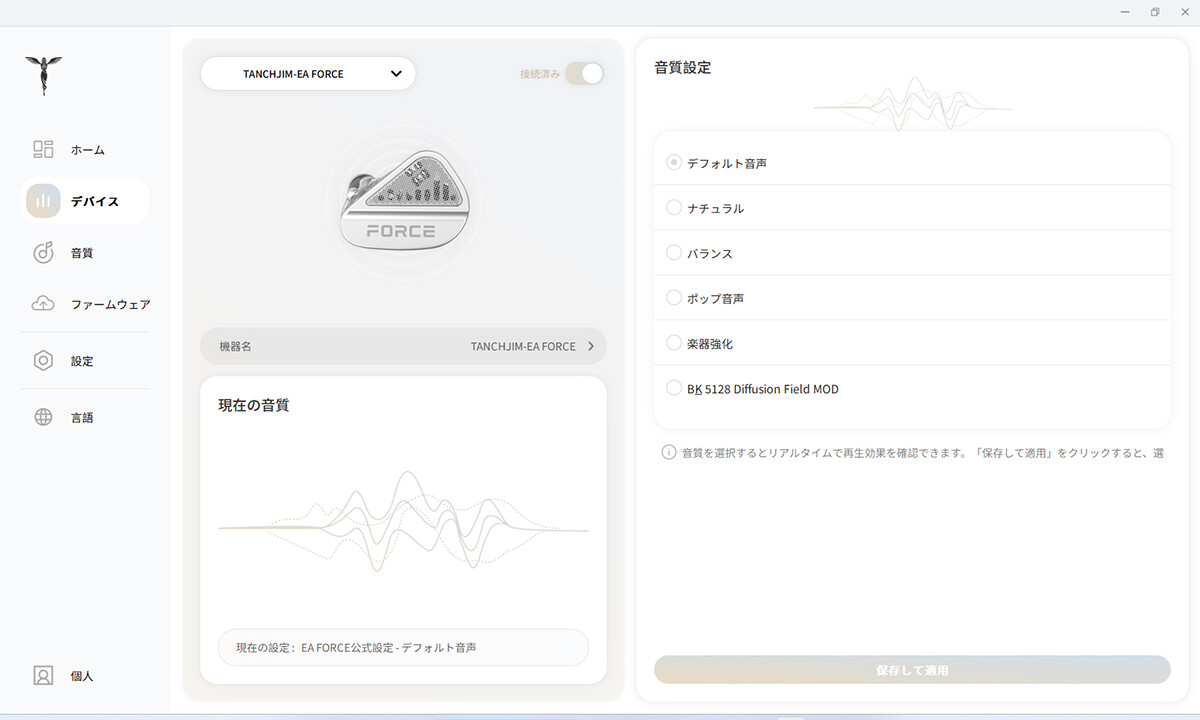
Task: Click the 音質設定 heading
Action: [683, 68]
